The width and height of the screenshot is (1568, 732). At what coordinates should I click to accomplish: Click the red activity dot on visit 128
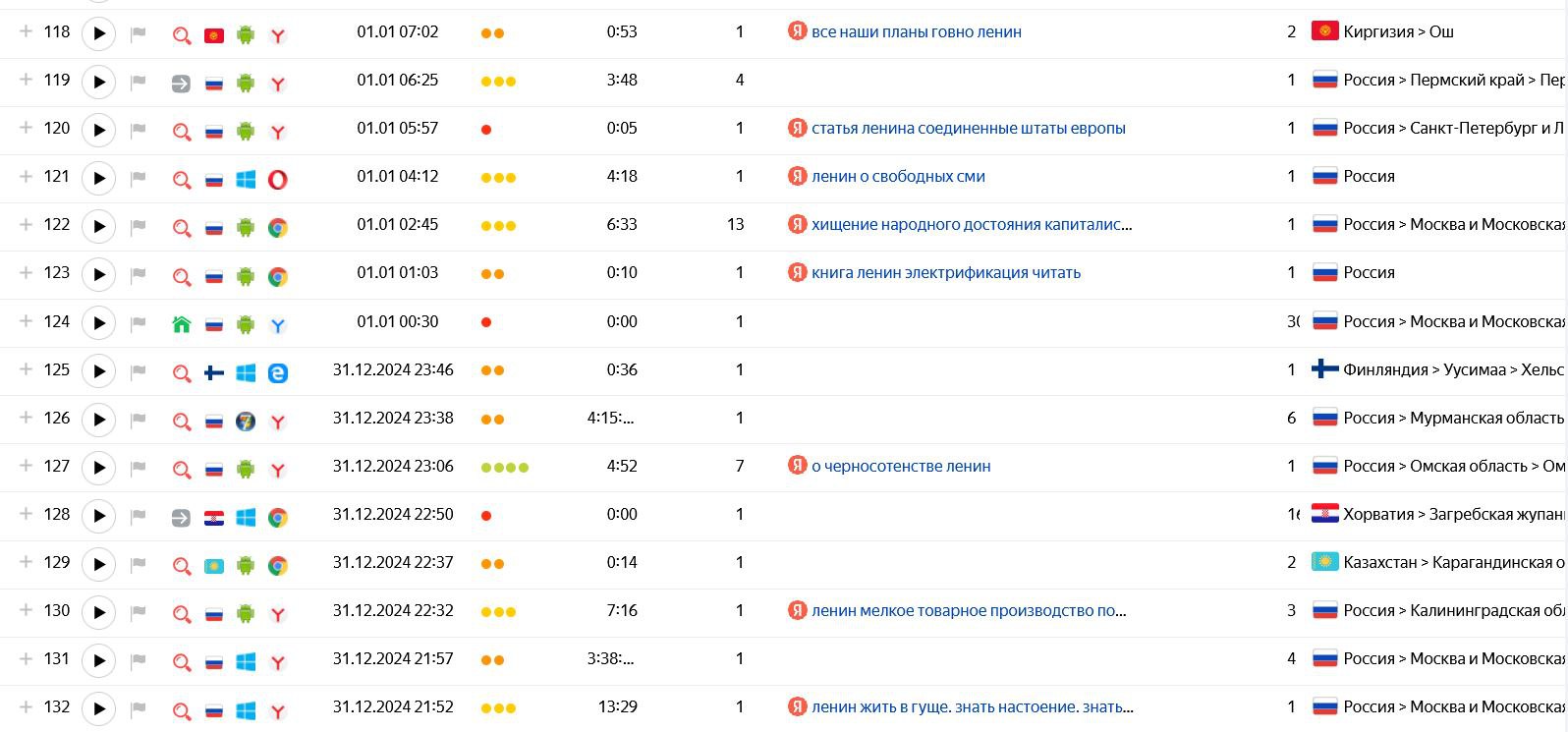[485, 516]
